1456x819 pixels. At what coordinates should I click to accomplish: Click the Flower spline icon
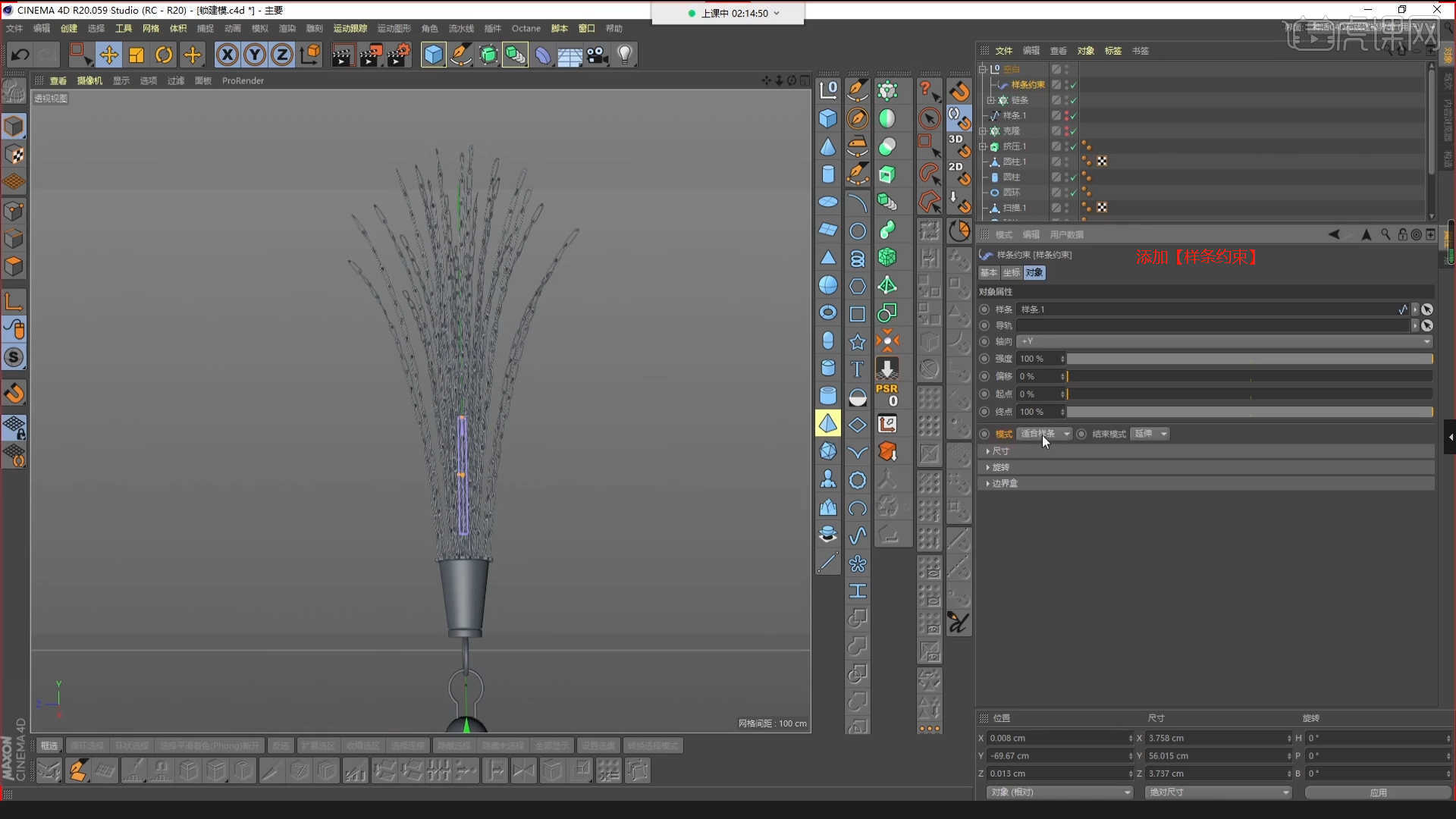(857, 563)
